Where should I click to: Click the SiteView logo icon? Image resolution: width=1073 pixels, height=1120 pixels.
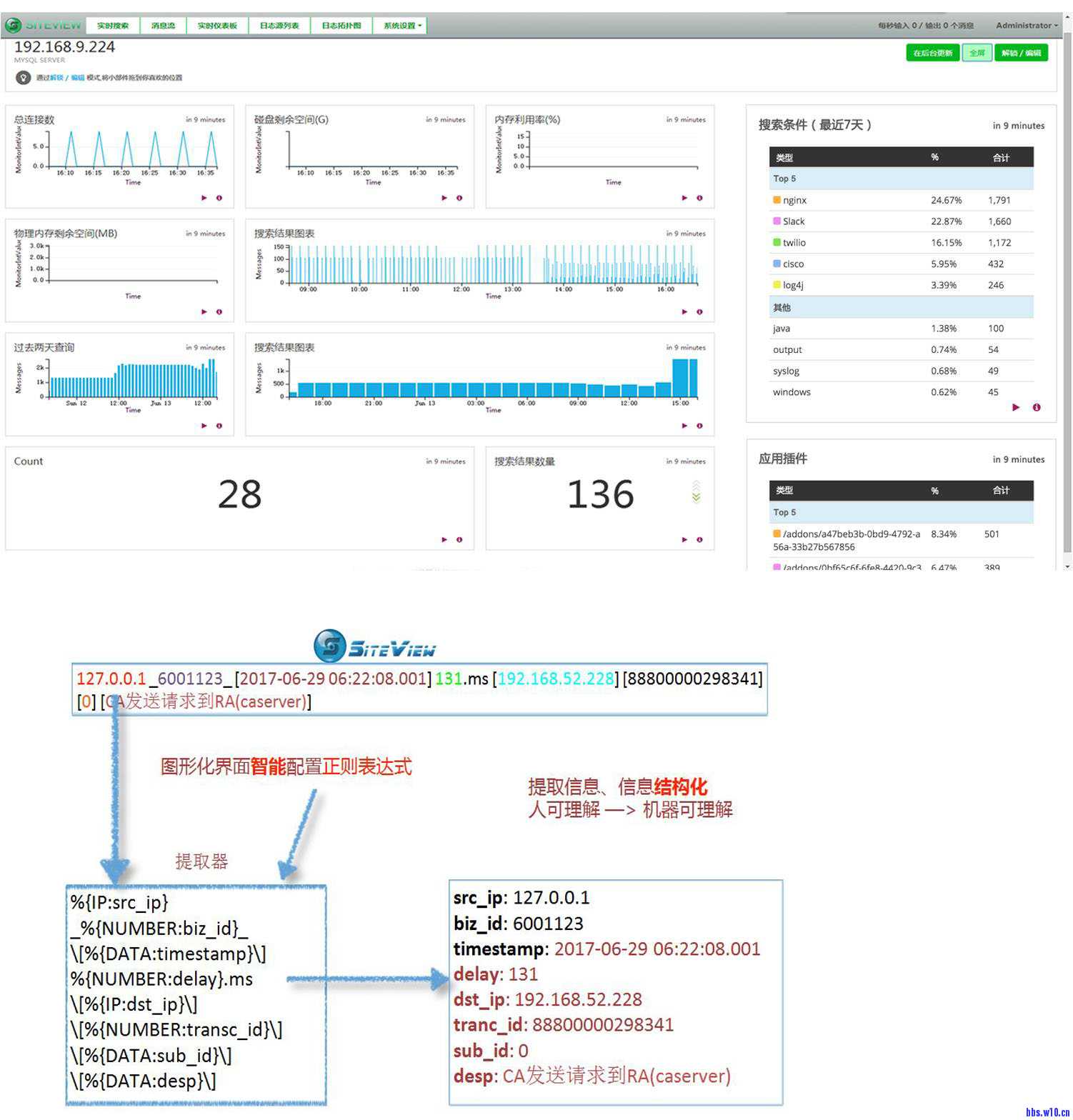[x=13, y=25]
